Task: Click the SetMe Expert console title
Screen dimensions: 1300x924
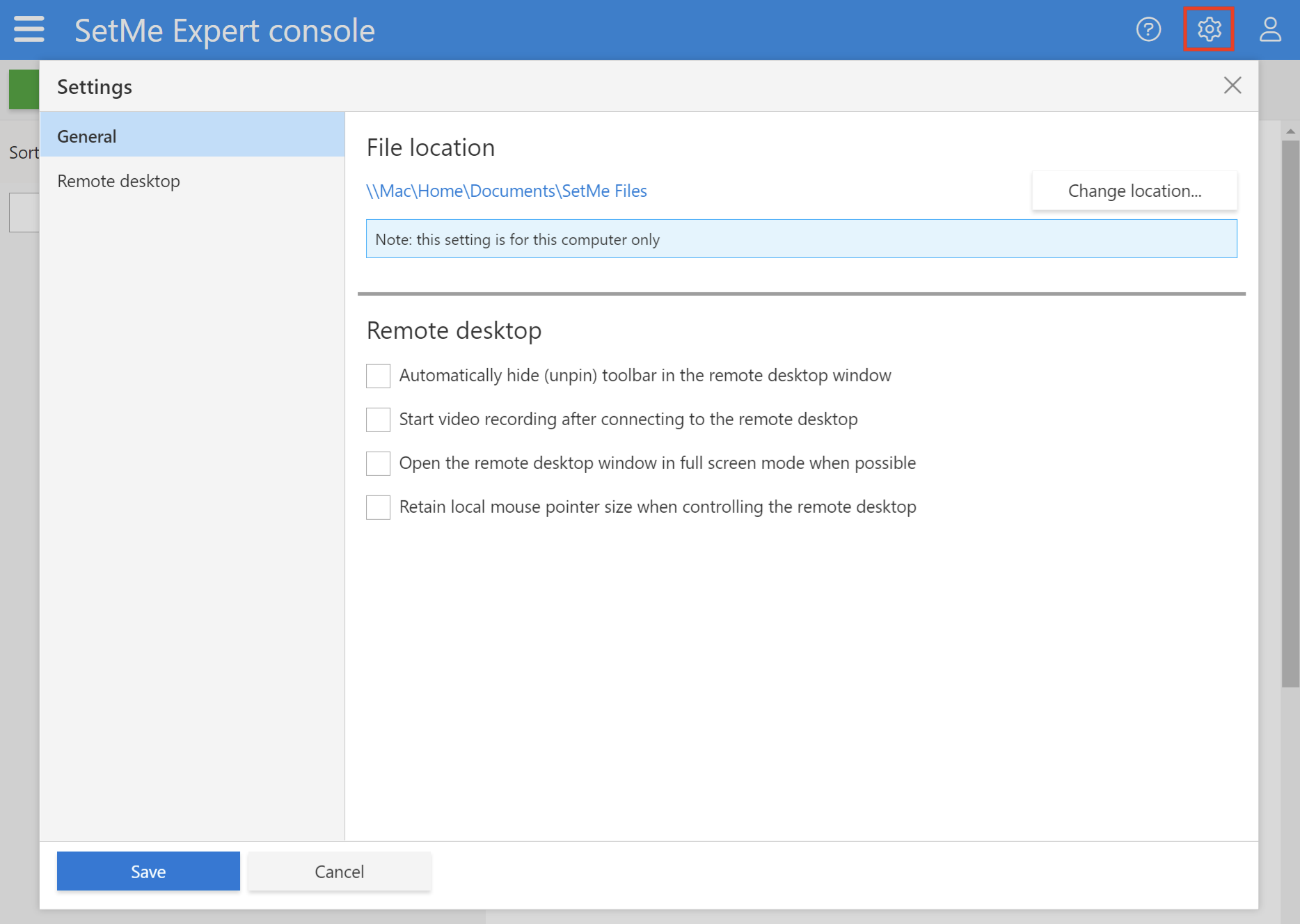Action: (223, 29)
